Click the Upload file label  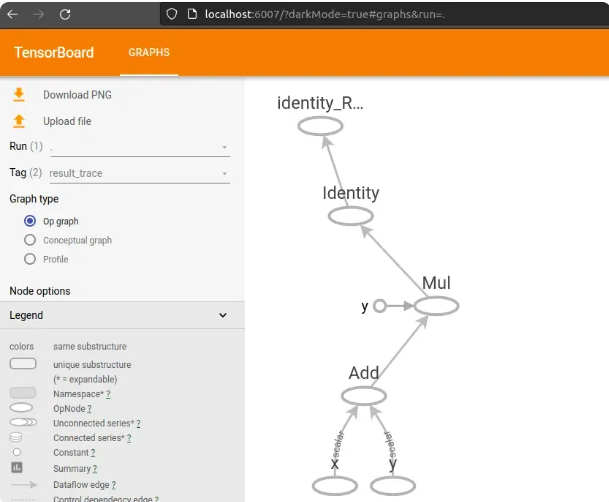[67, 121]
